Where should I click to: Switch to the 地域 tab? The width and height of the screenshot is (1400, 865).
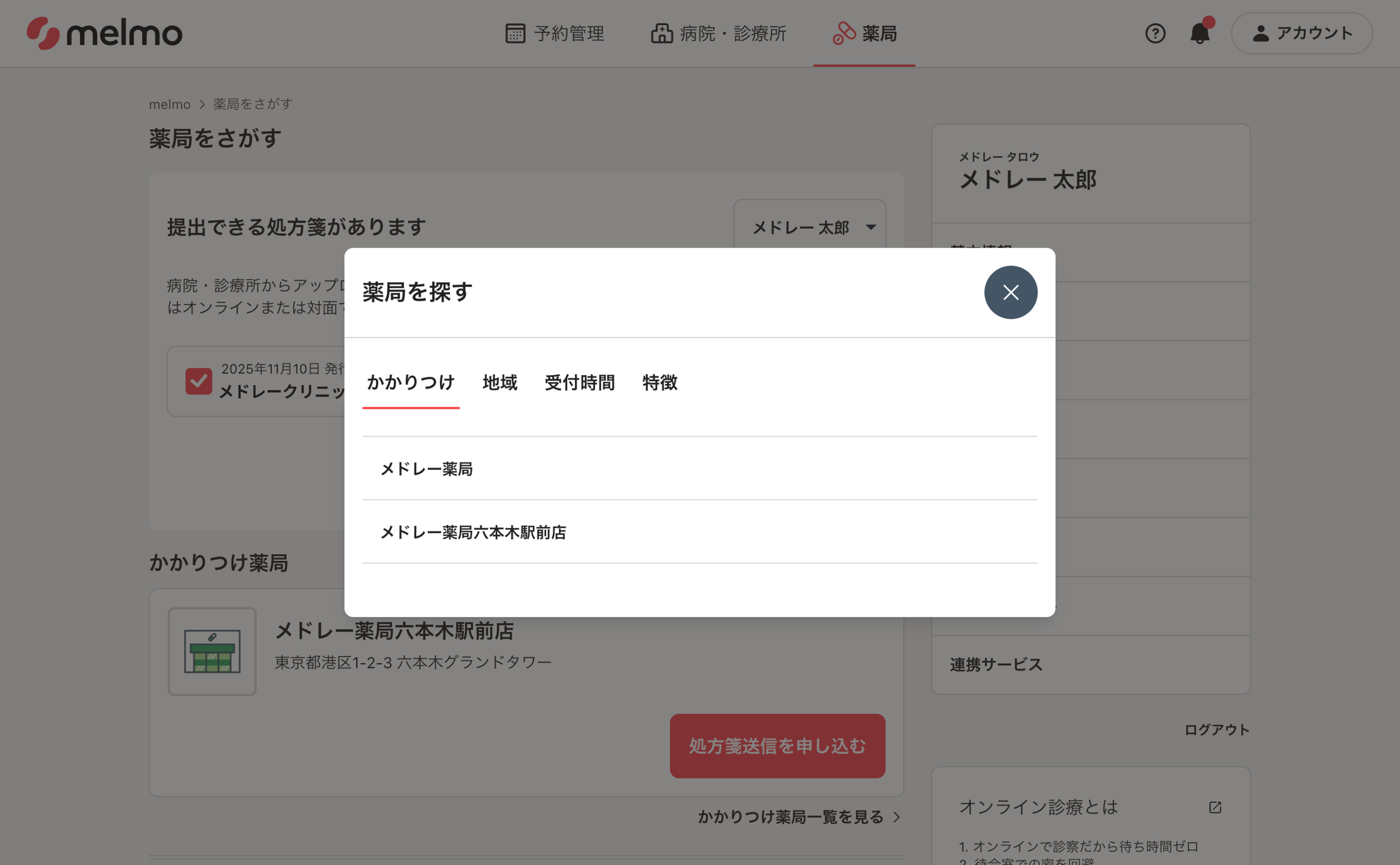(x=500, y=382)
